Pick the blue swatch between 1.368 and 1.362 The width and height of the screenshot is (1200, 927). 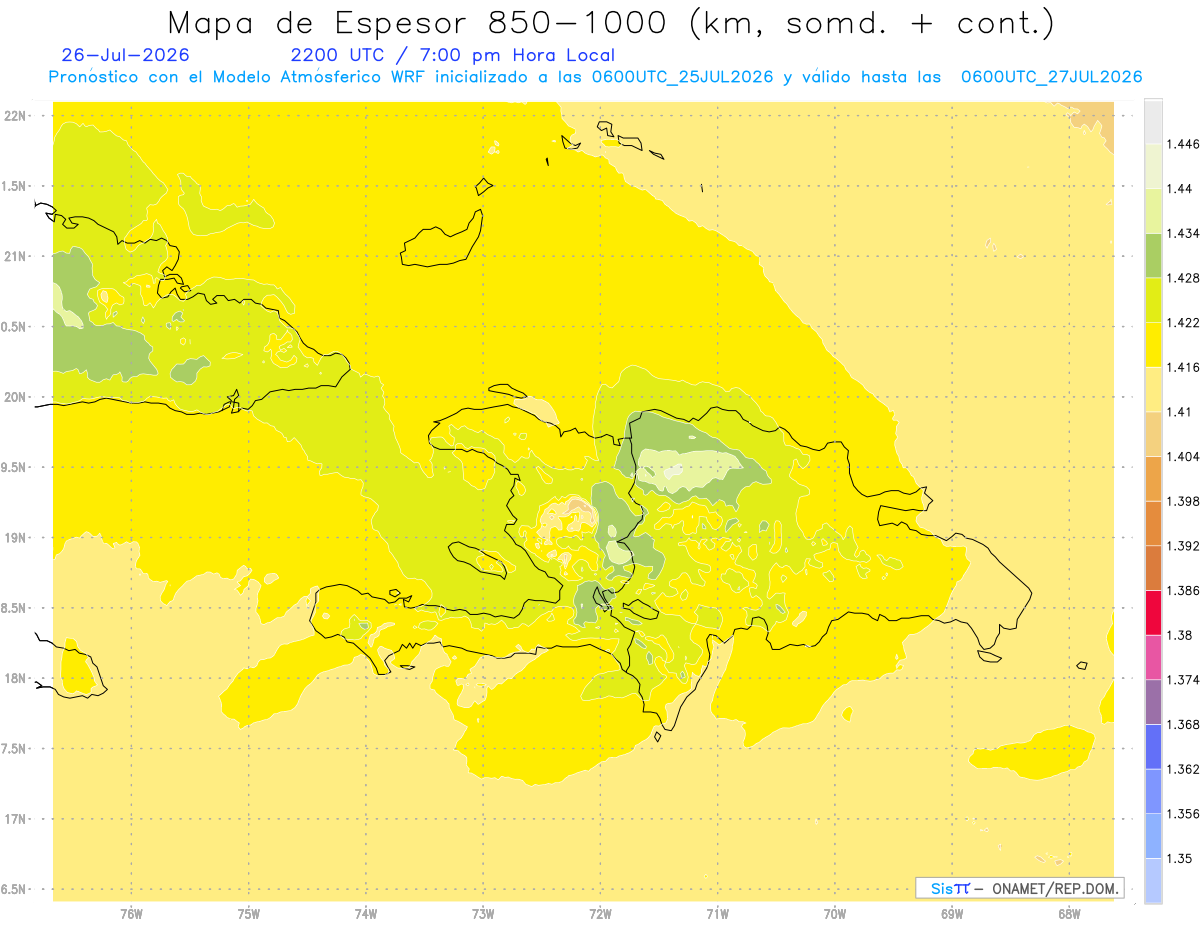tap(1153, 746)
